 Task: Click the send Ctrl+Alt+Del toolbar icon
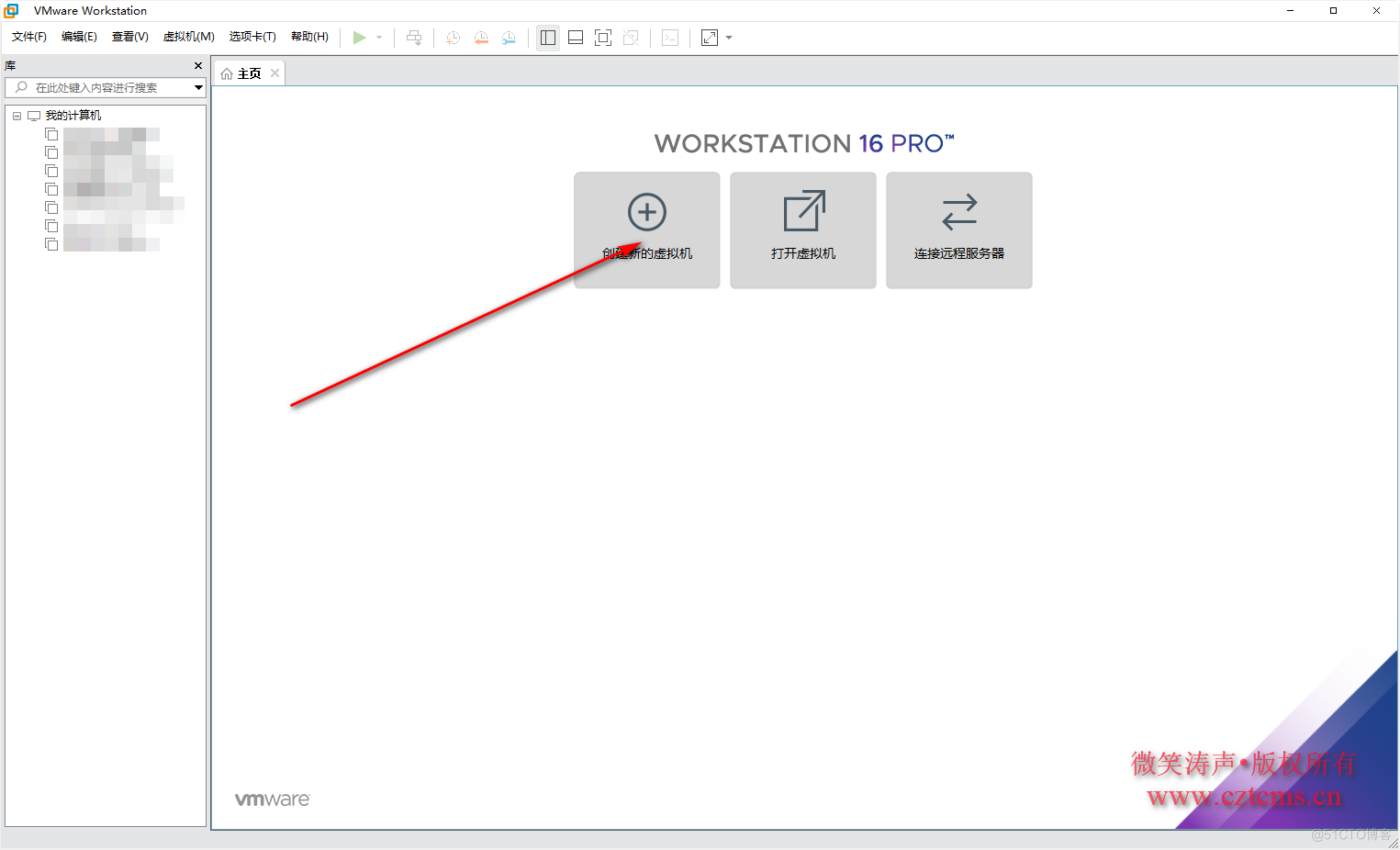[414, 38]
